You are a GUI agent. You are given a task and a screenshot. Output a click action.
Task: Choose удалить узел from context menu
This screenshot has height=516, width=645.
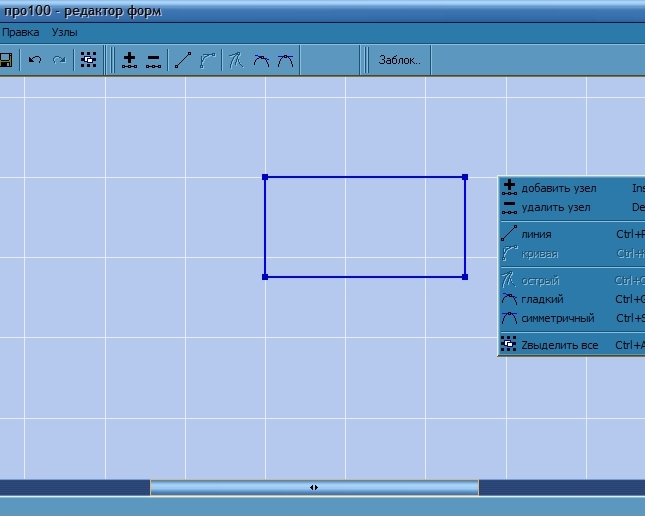pyautogui.click(x=555, y=208)
